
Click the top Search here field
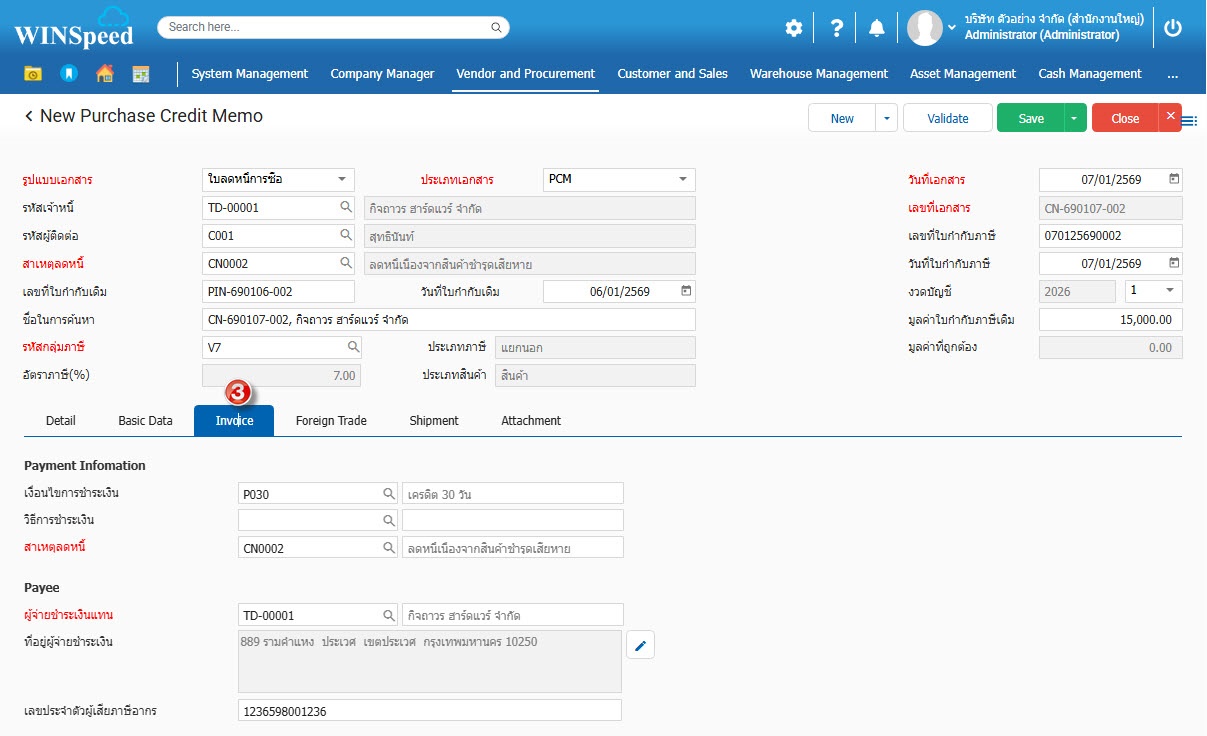click(x=333, y=27)
